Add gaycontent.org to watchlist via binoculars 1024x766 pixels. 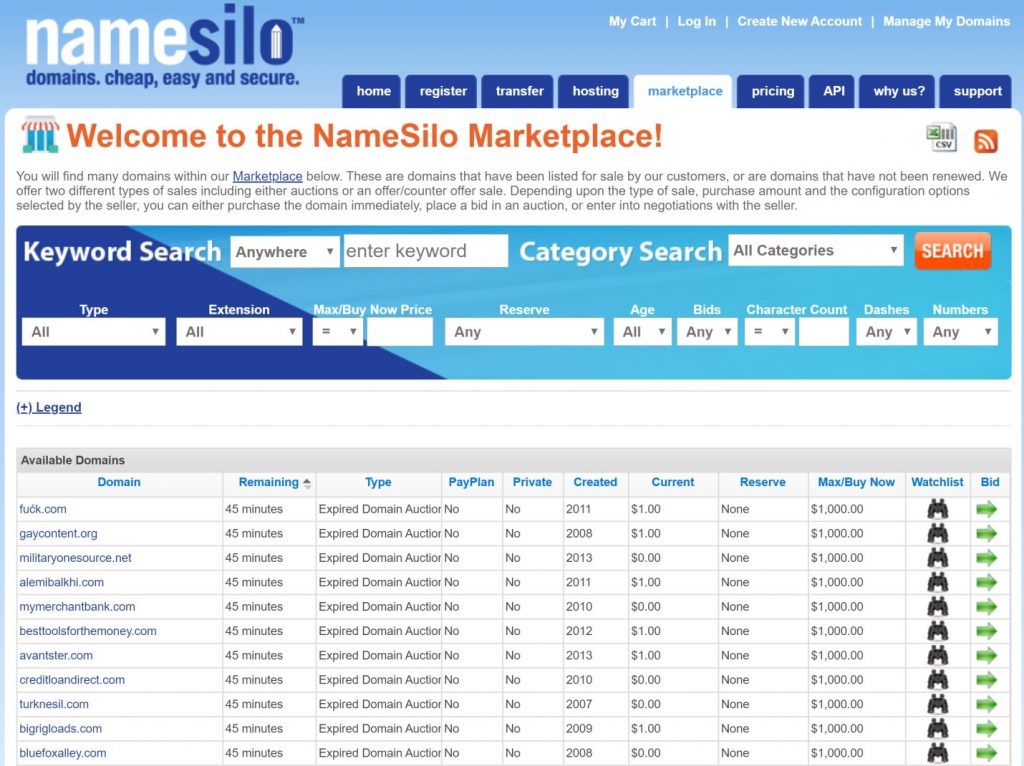(938, 534)
